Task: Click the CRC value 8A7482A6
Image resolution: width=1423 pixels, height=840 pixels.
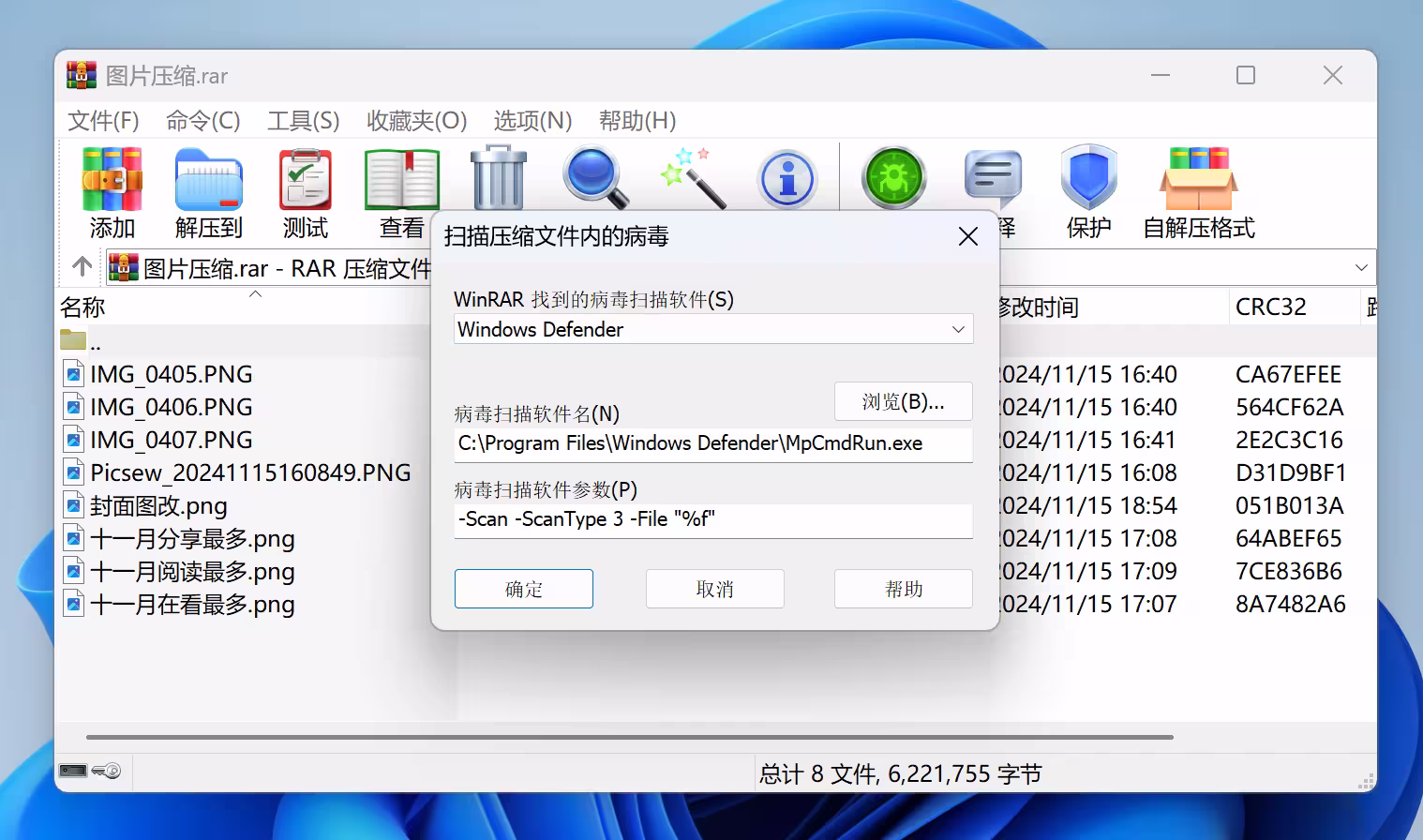Action: coord(1290,604)
